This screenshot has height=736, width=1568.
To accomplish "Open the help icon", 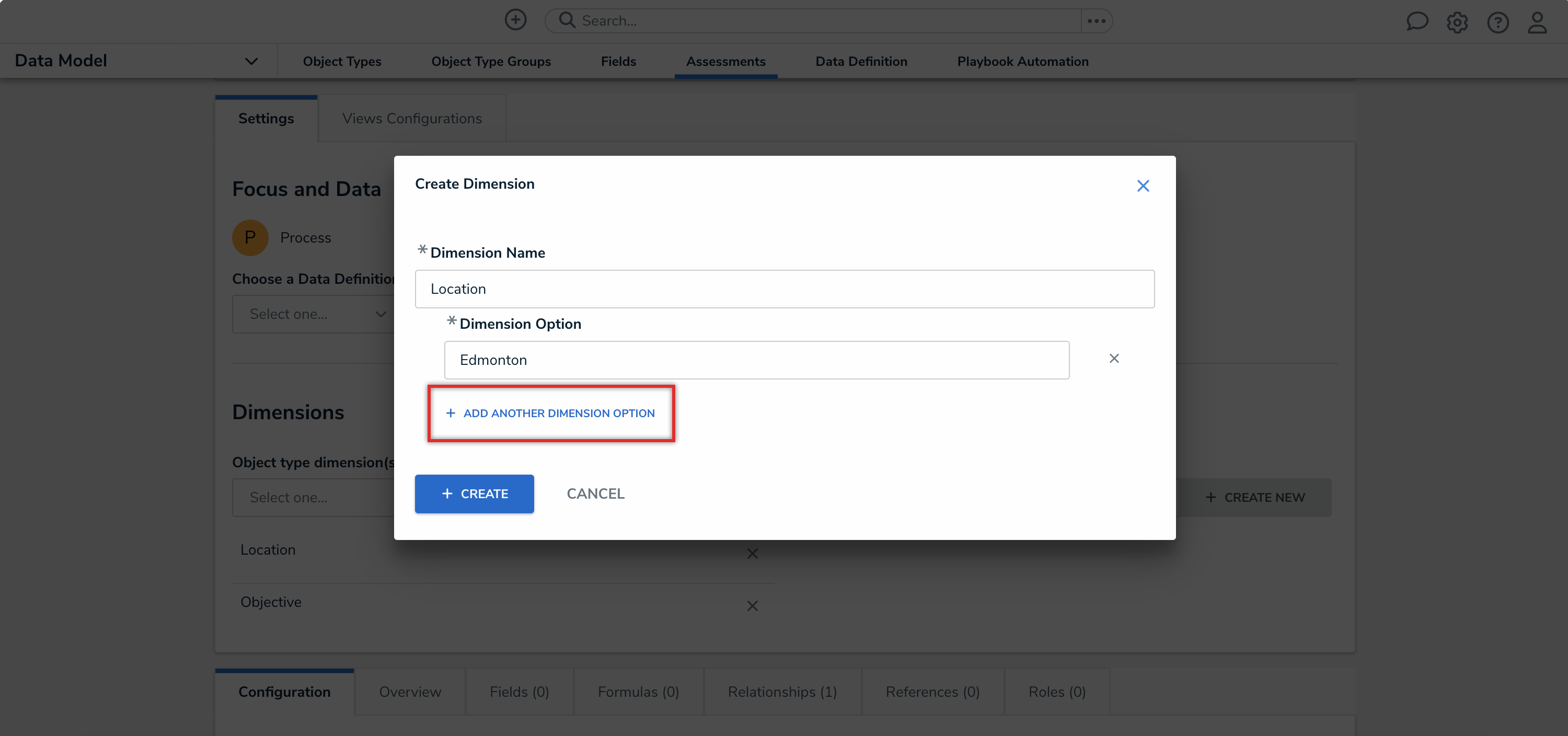I will click(x=1498, y=22).
